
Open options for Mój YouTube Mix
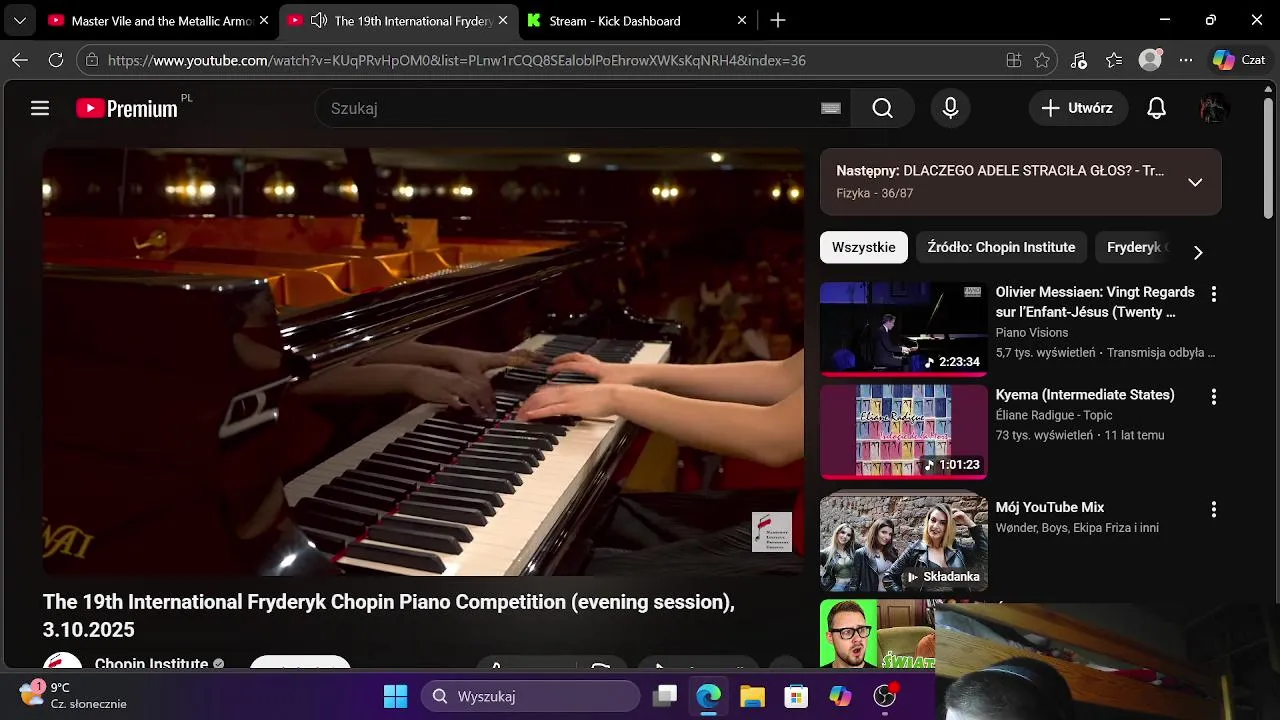click(x=1214, y=509)
